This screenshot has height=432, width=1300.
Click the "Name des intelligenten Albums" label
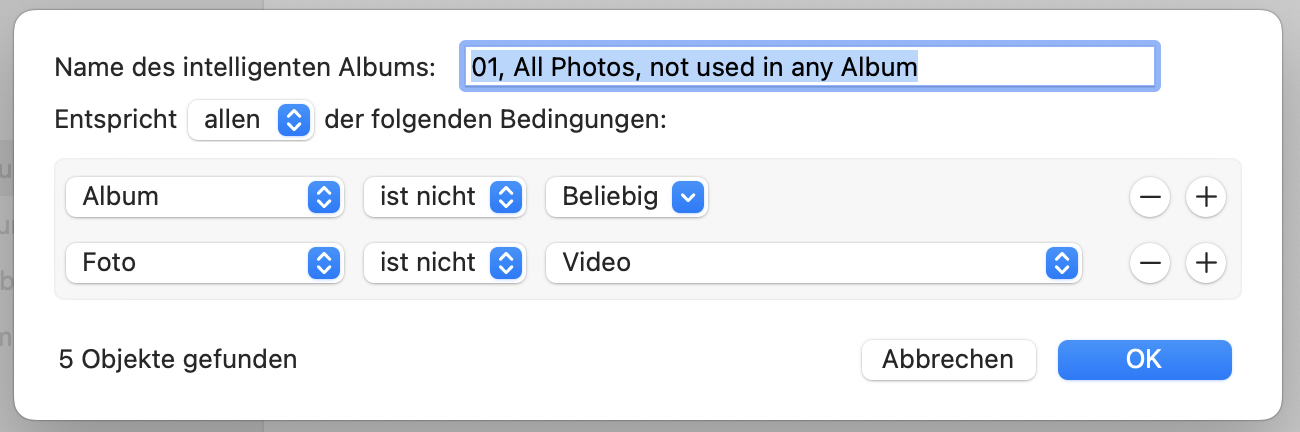(x=245, y=67)
